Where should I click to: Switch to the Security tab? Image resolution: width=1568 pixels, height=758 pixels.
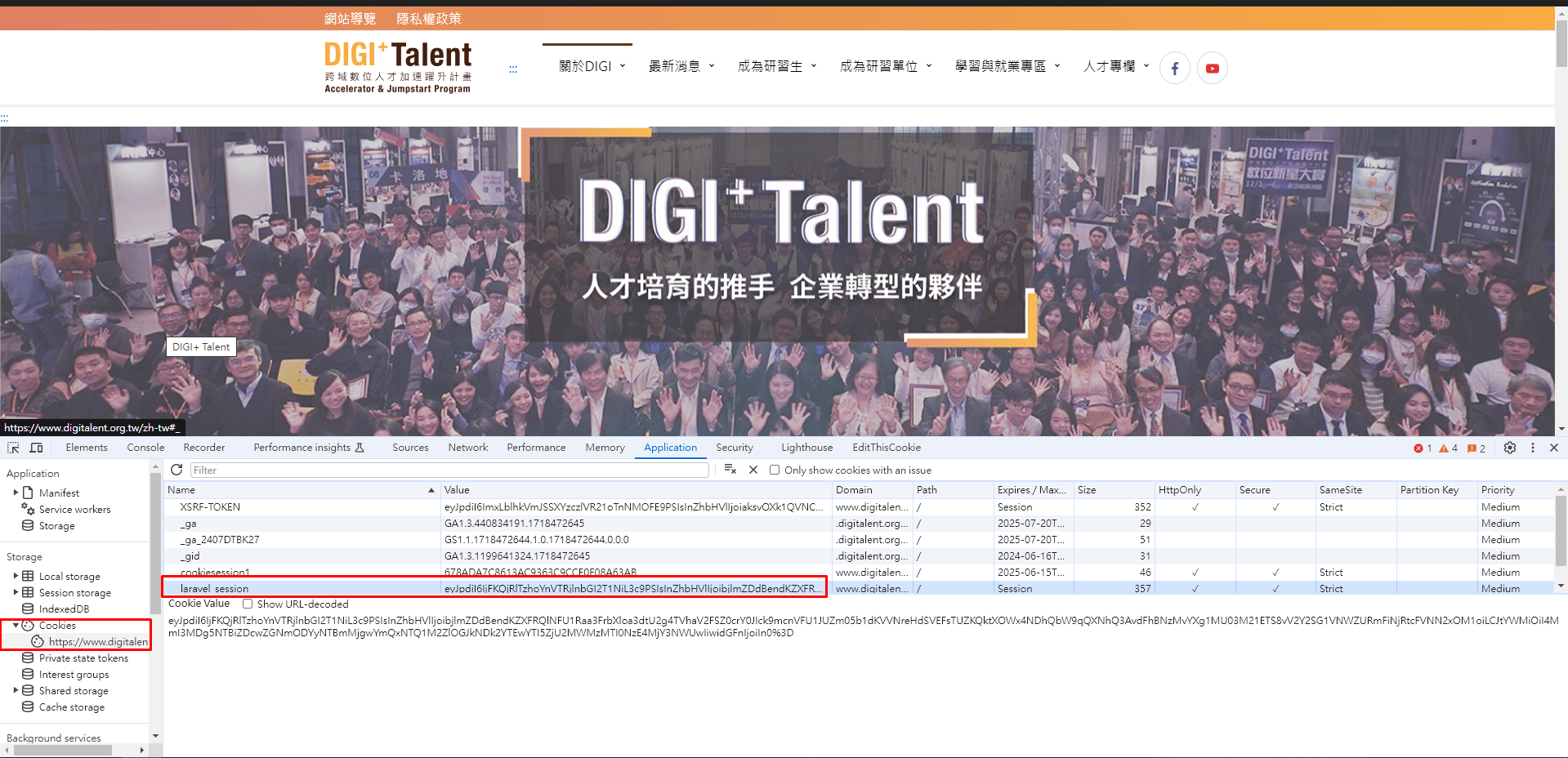pos(735,448)
